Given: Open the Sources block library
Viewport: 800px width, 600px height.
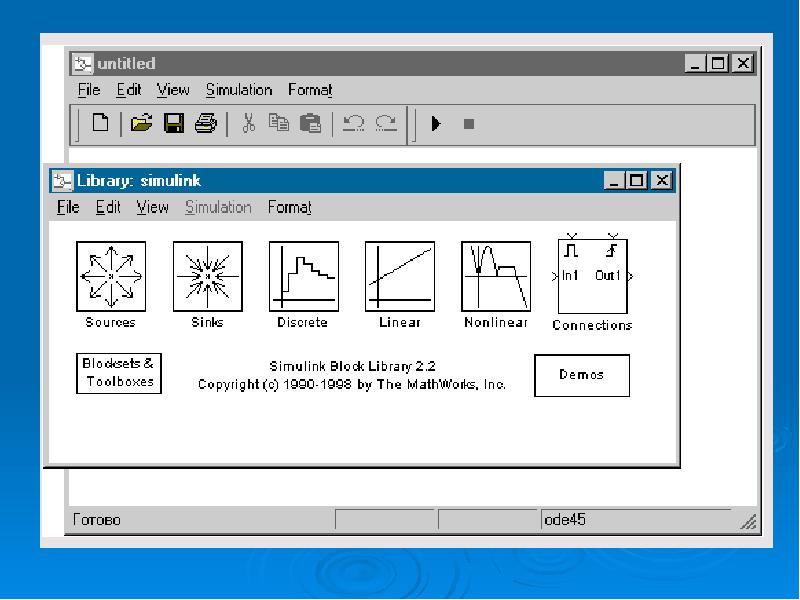Looking at the screenshot, I should click(x=111, y=276).
